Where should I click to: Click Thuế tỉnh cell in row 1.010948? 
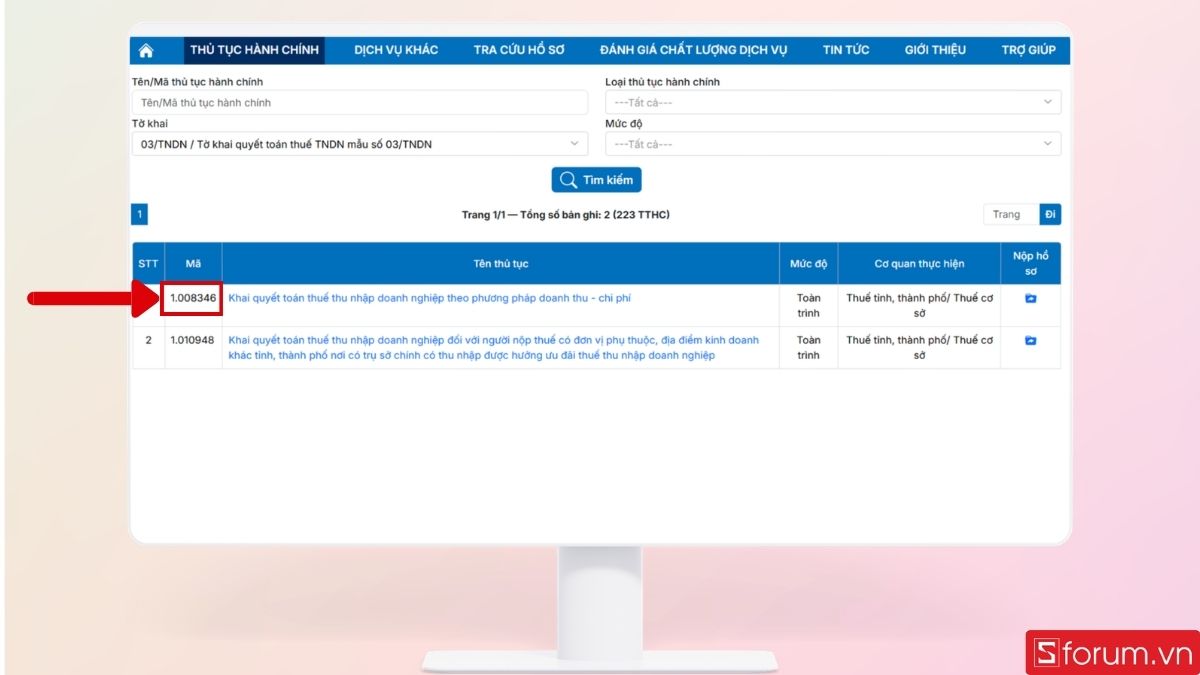point(919,347)
